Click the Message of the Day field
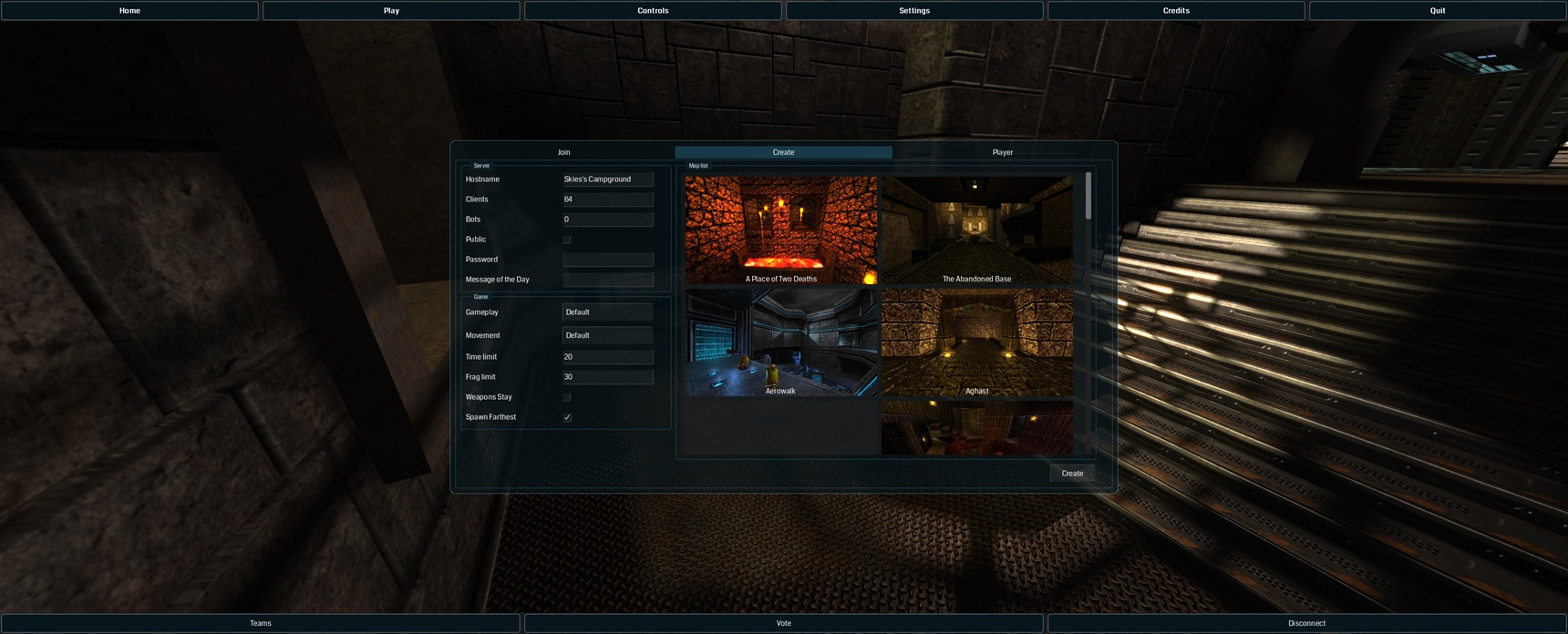The height and width of the screenshot is (634, 1568). [x=607, y=280]
